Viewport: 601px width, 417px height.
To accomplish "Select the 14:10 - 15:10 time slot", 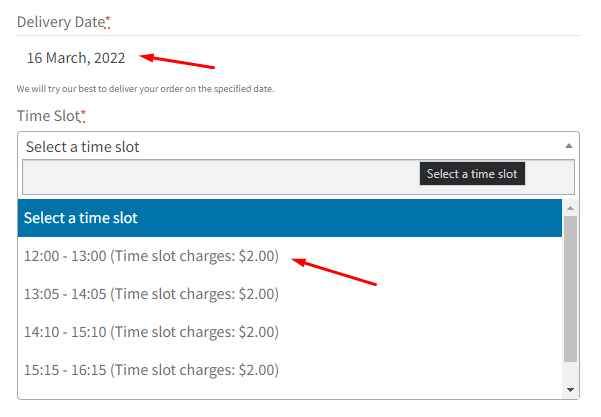I will pos(151,332).
